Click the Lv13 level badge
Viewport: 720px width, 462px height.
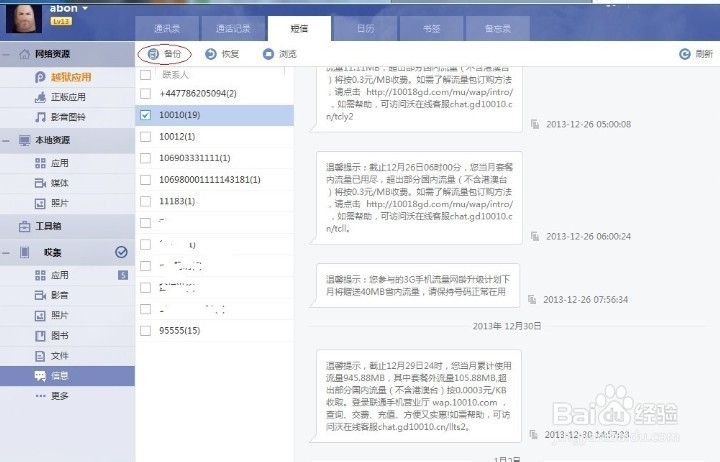(x=61, y=21)
